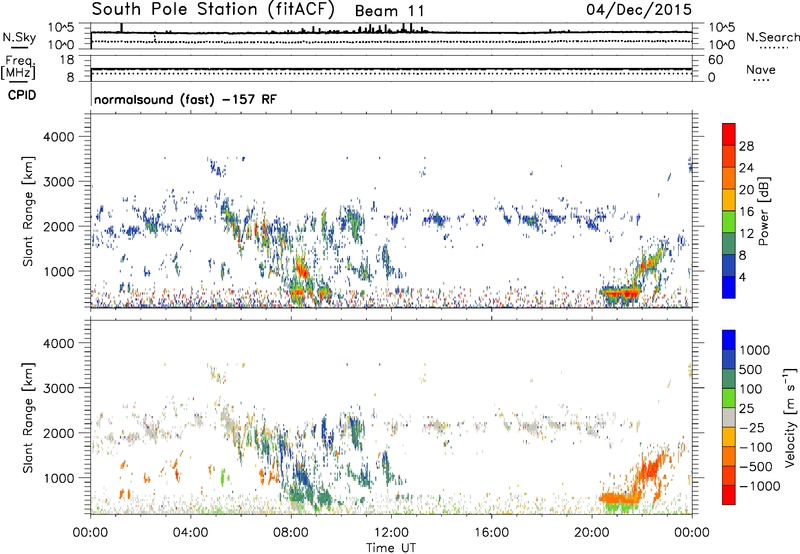Click the 'South Pole Station (fitACF)' title

(x=213, y=9)
